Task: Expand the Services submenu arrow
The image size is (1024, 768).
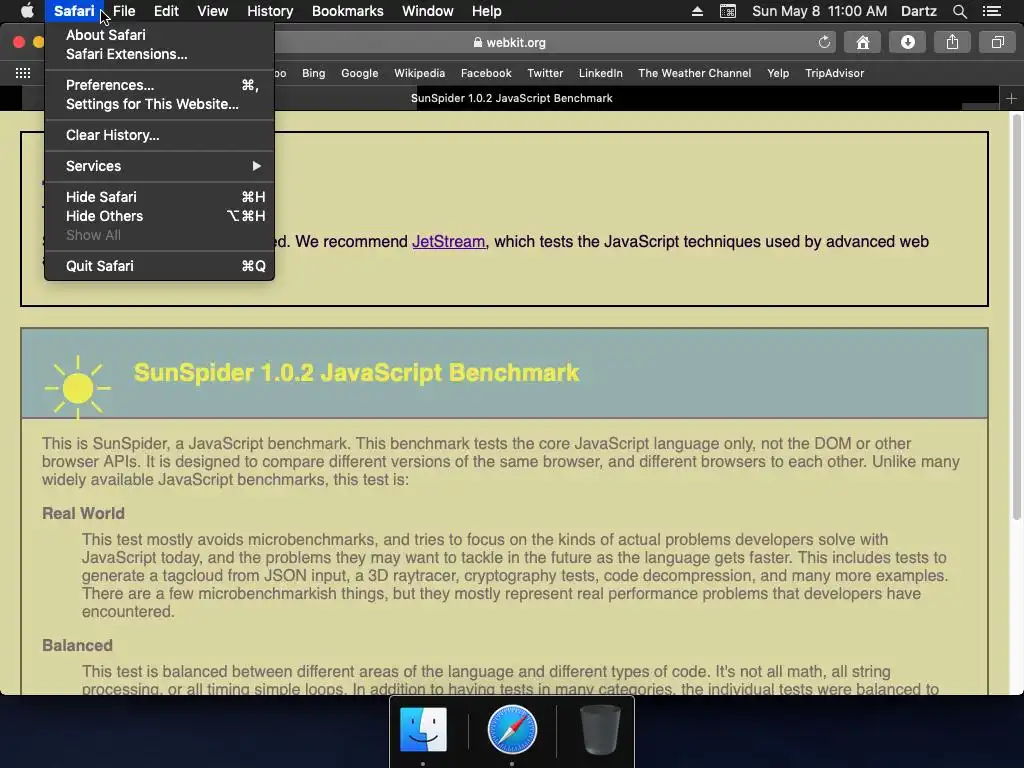Action: pos(257,166)
